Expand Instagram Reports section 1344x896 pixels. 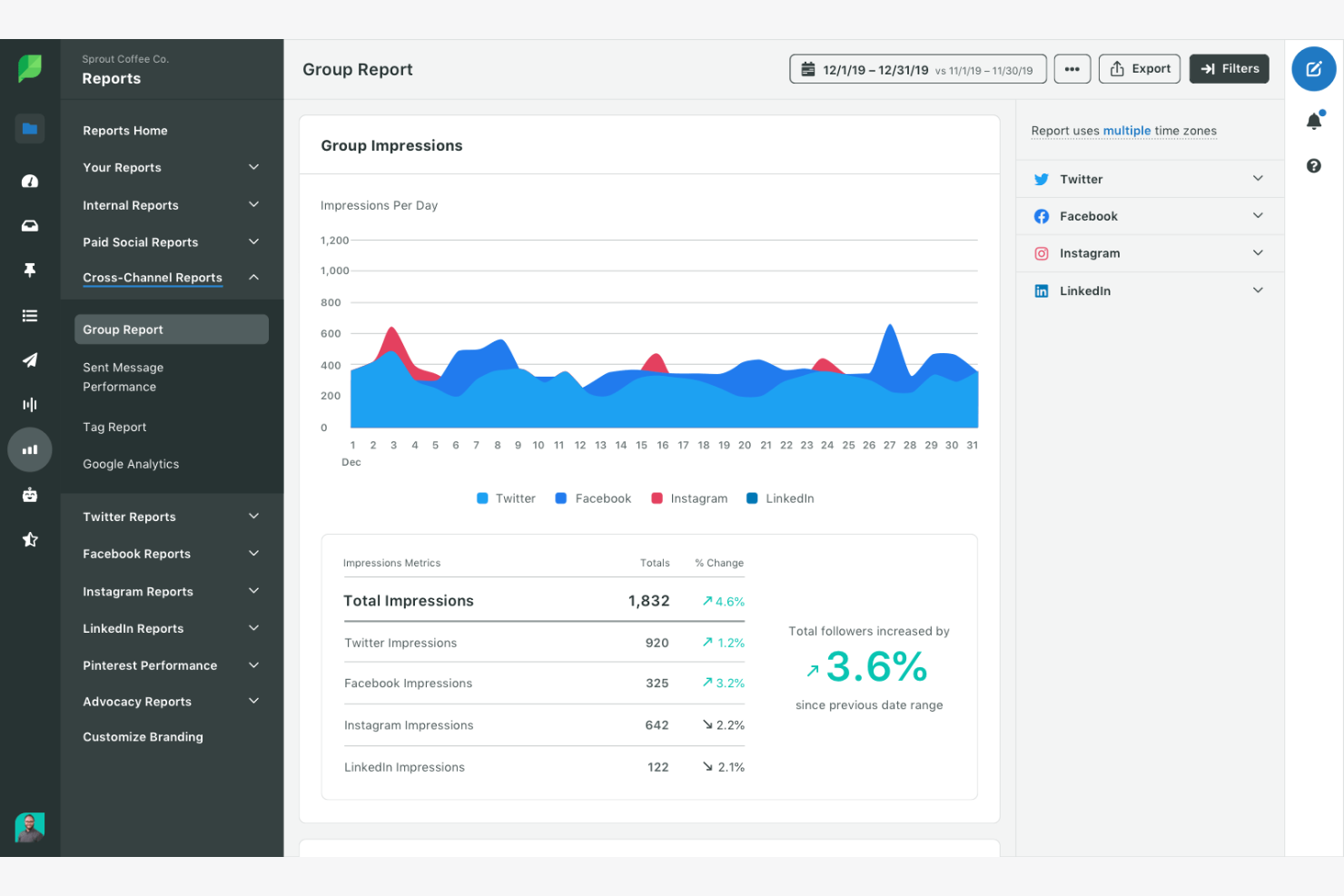coord(172,591)
